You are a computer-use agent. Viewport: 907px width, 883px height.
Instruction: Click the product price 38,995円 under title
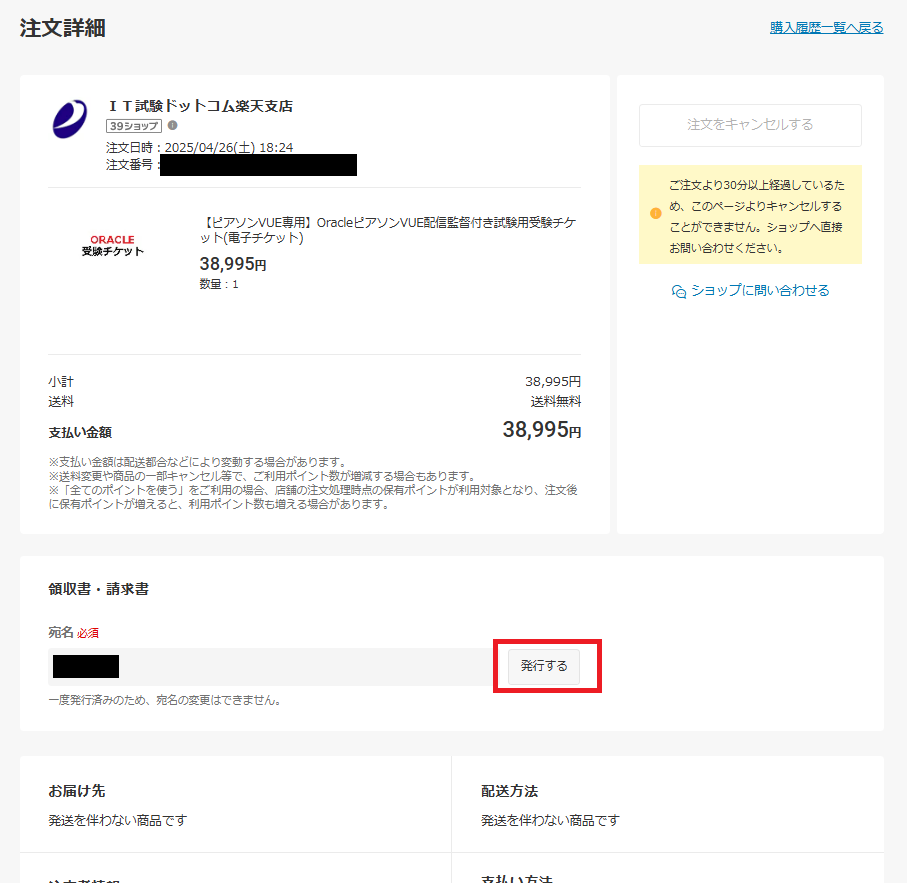tap(233, 264)
